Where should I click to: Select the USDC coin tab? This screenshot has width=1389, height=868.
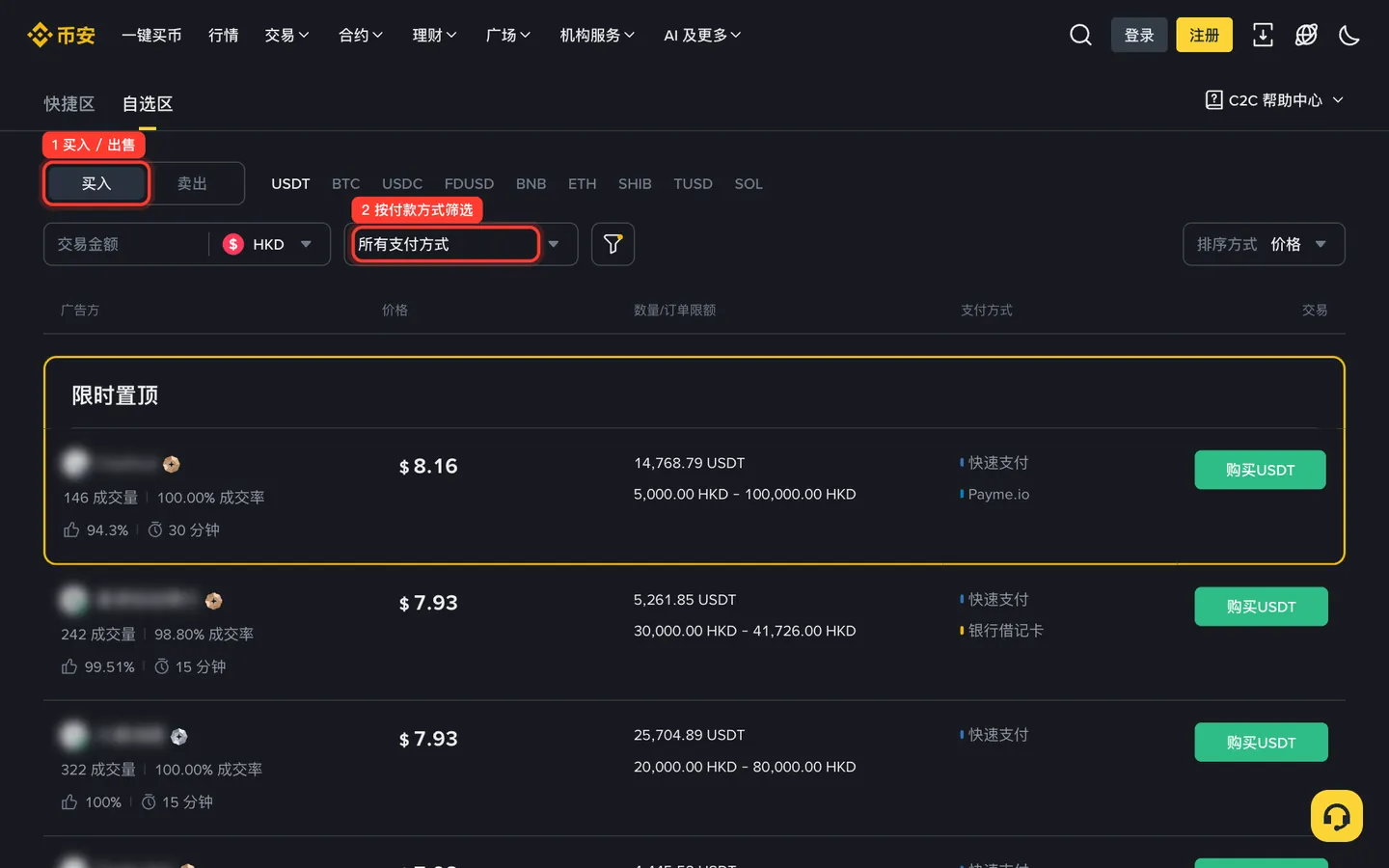click(x=402, y=183)
